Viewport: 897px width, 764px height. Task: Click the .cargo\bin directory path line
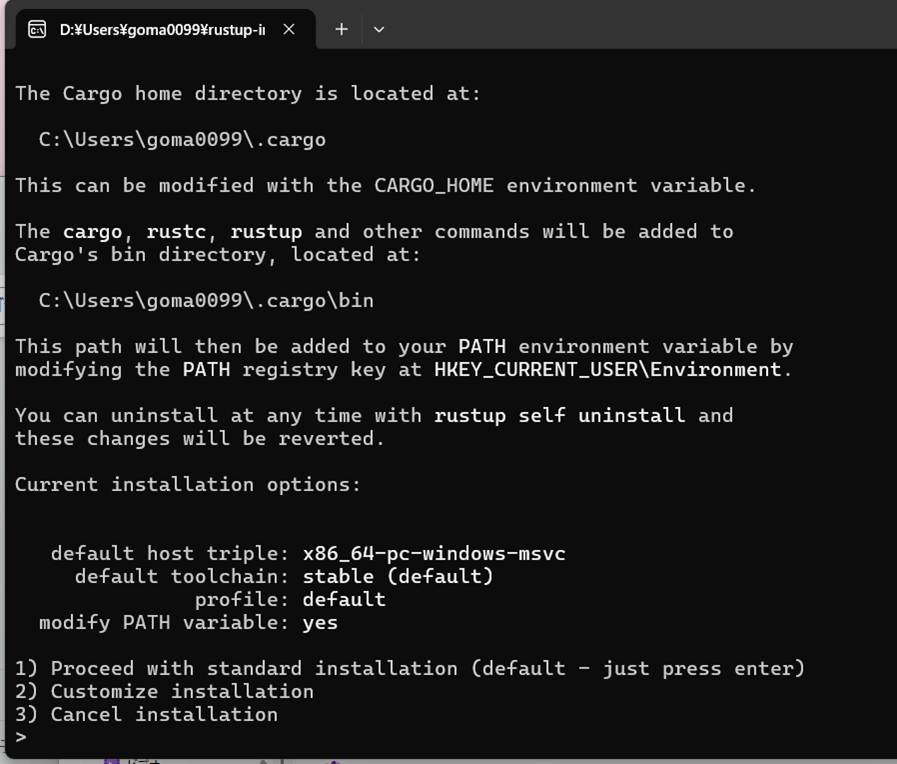(206, 300)
